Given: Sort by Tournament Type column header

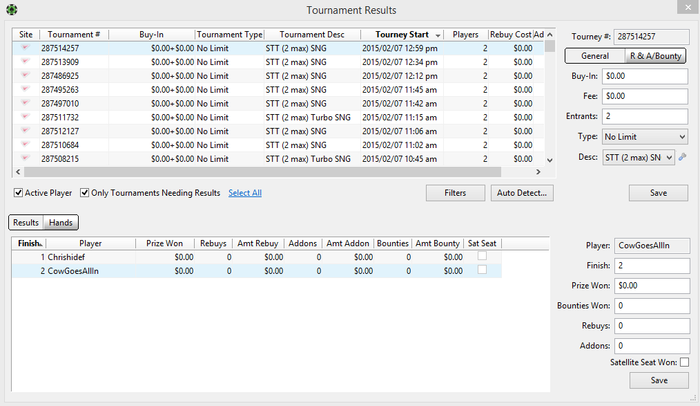Looking at the screenshot, I should click(x=229, y=34).
